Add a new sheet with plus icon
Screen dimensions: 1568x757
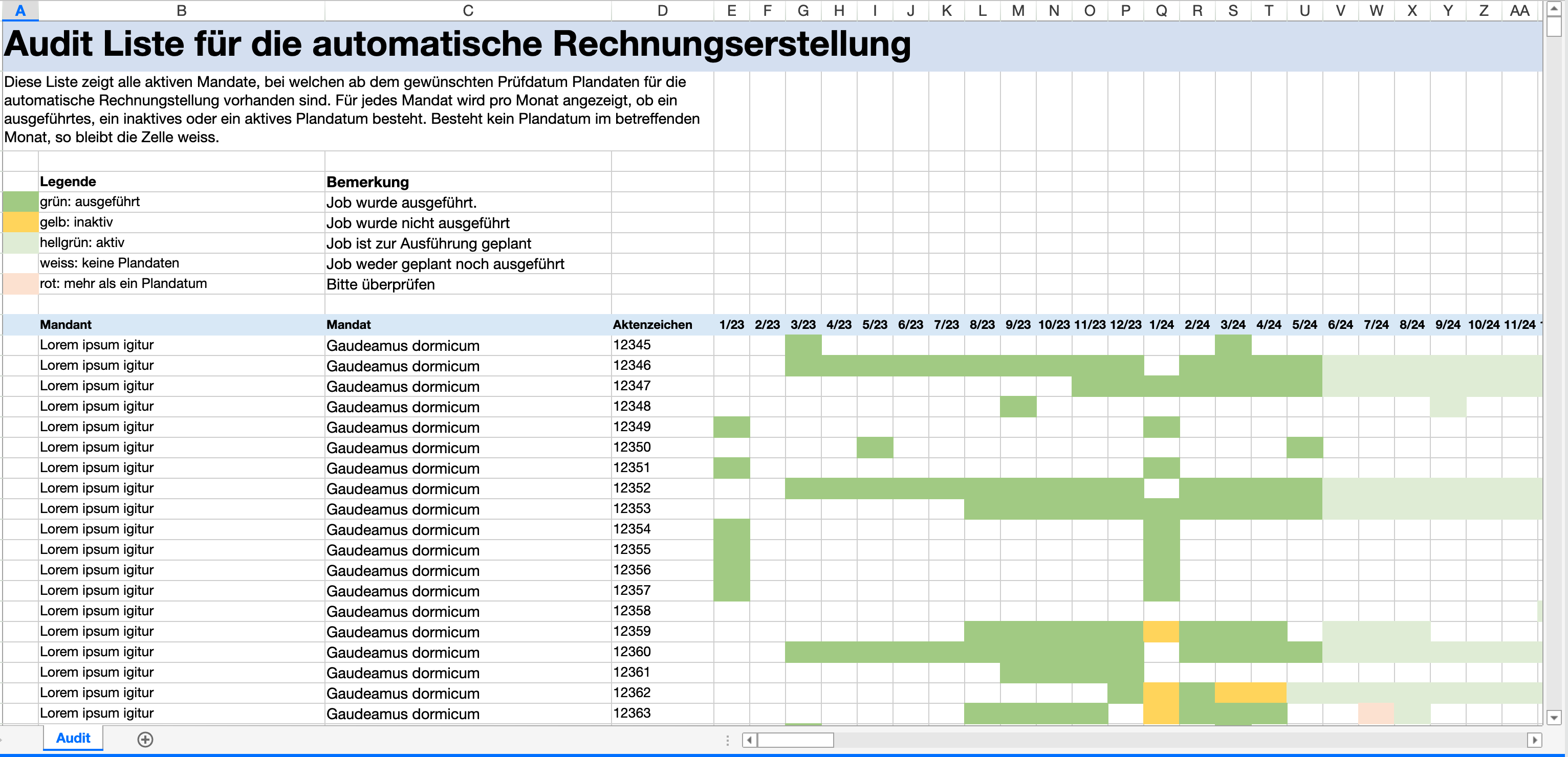pyautogui.click(x=145, y=739)
